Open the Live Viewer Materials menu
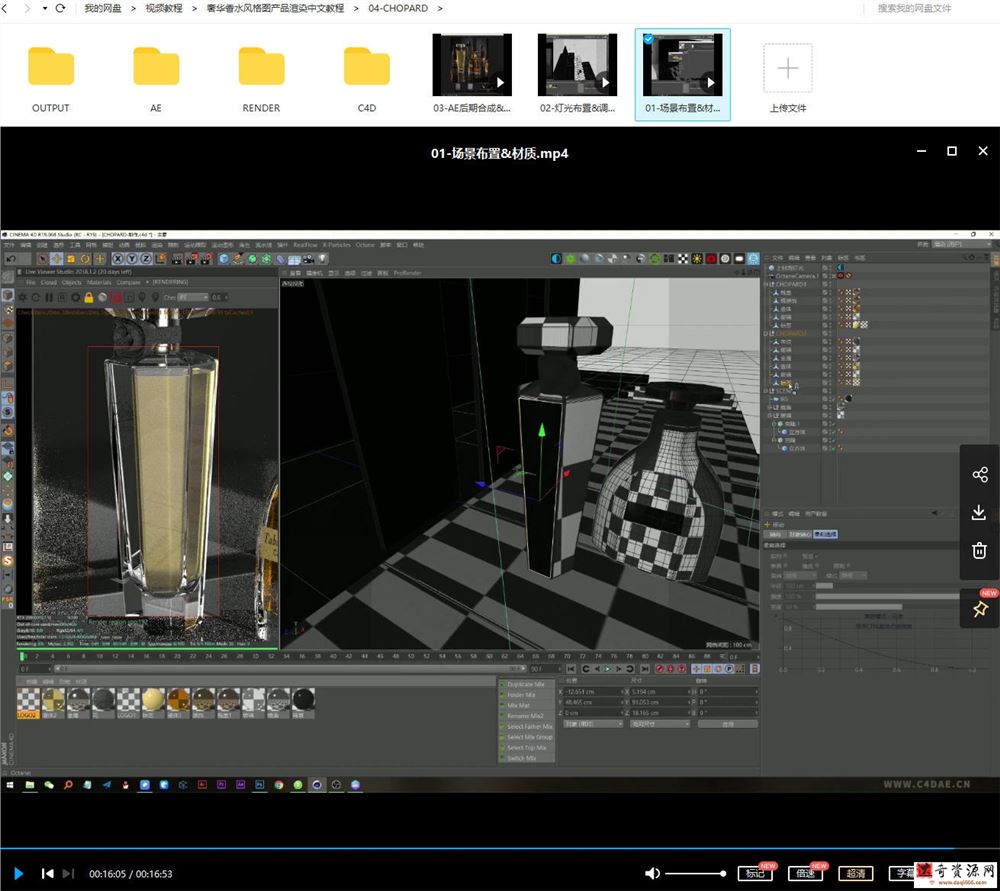Image resolution: width=1000 pixels, height=891 pixels. (99, 282)
